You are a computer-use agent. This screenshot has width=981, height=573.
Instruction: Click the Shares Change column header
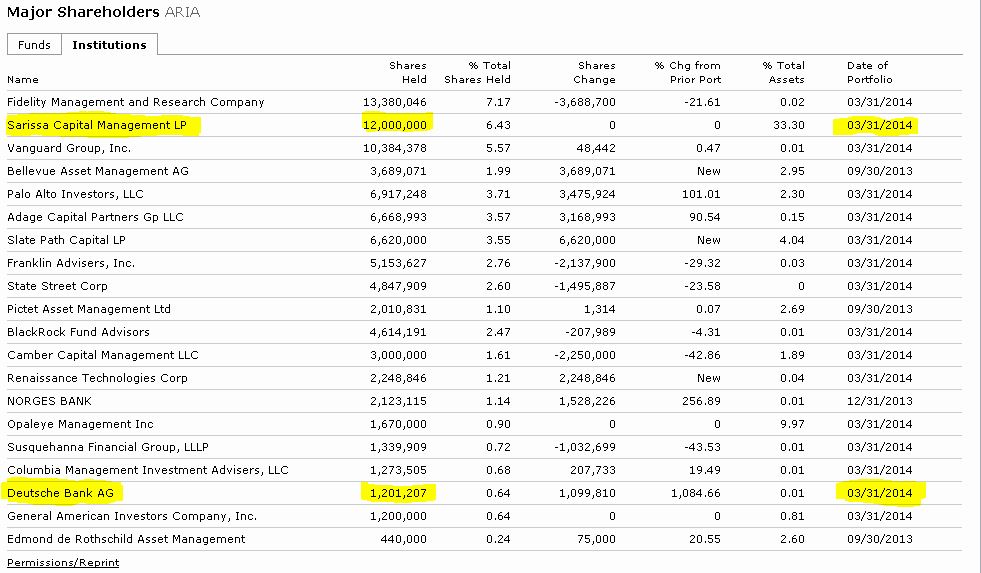(595, 72)
